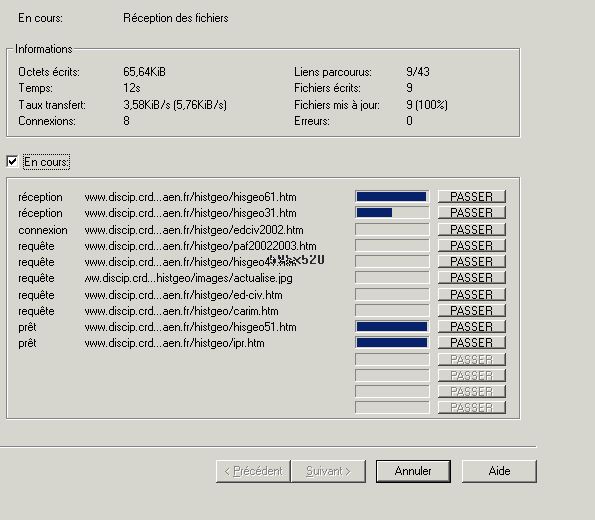595x520 pixels.
Task: Click the Erreurs value 0
Action: coord(409,121)
